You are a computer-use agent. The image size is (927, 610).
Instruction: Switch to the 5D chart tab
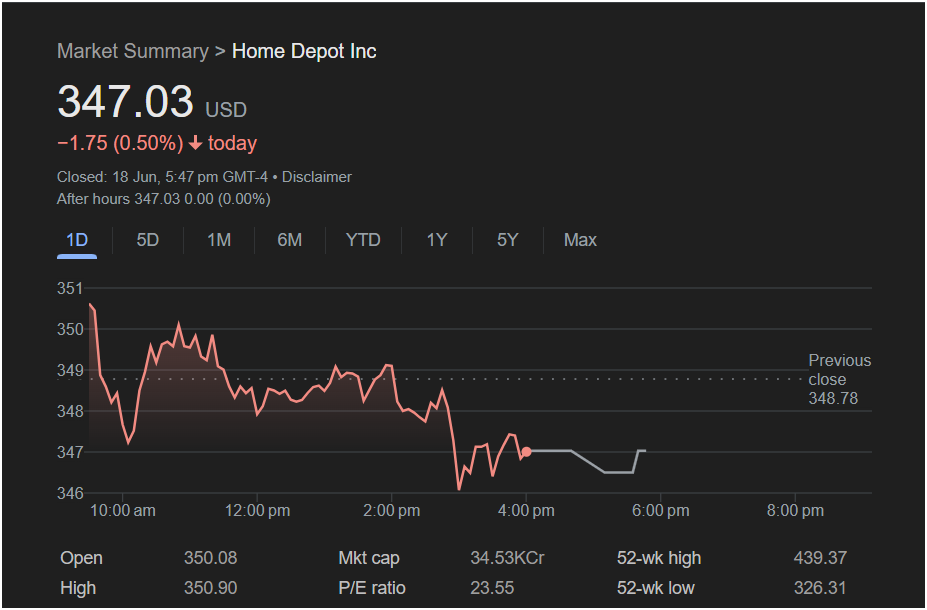(x=148, y=240)
